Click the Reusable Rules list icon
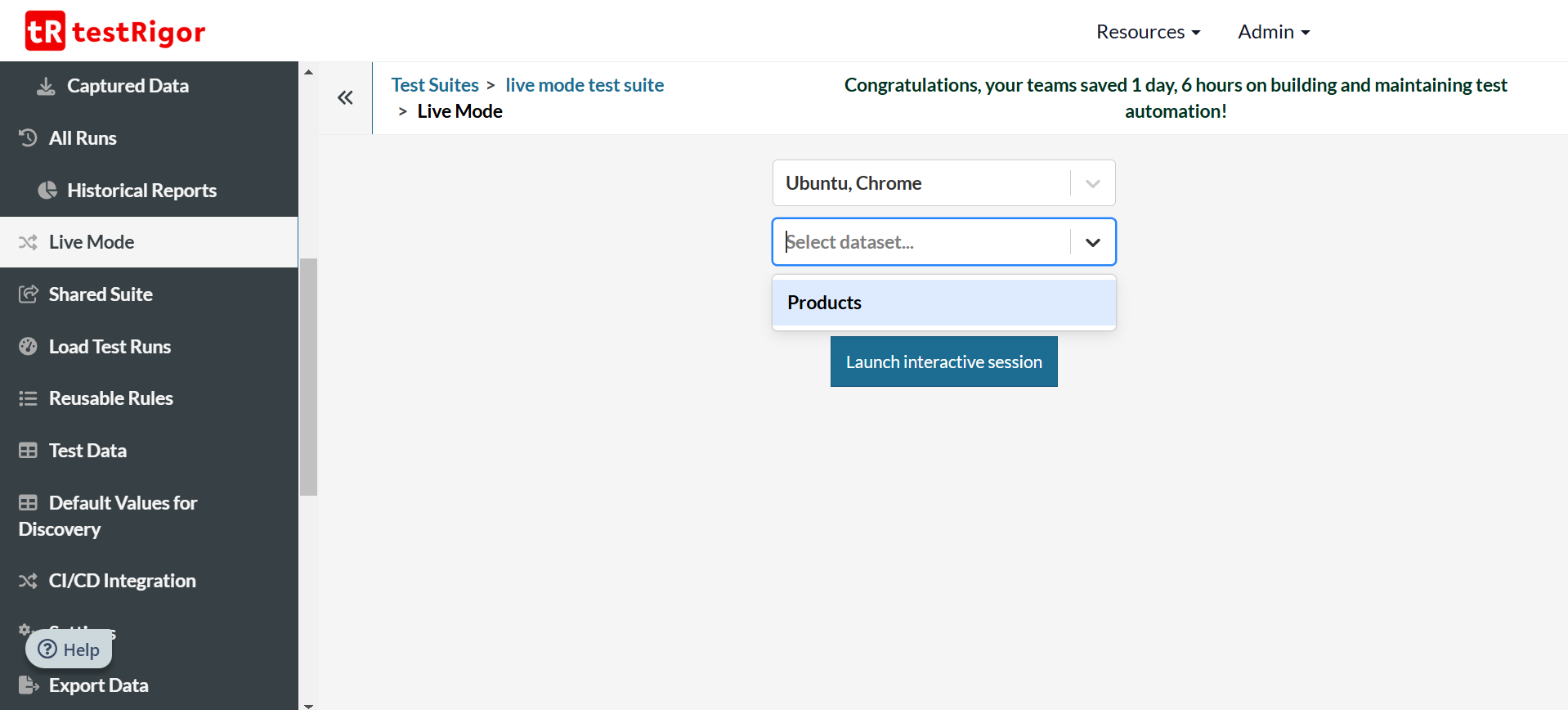 tap(28, 398)
